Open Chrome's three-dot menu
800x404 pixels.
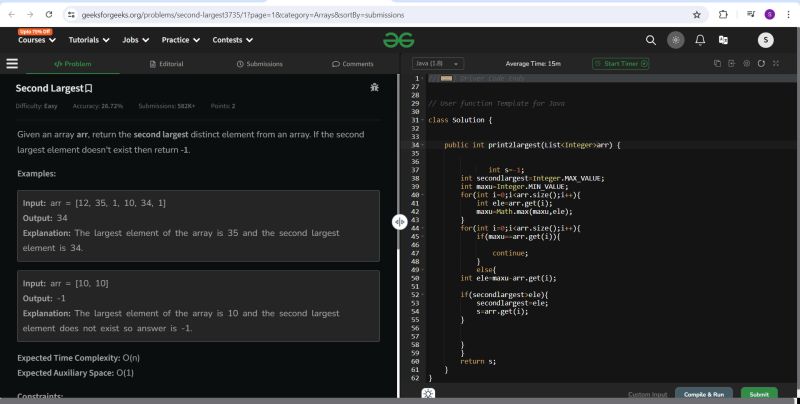point(788,14)
